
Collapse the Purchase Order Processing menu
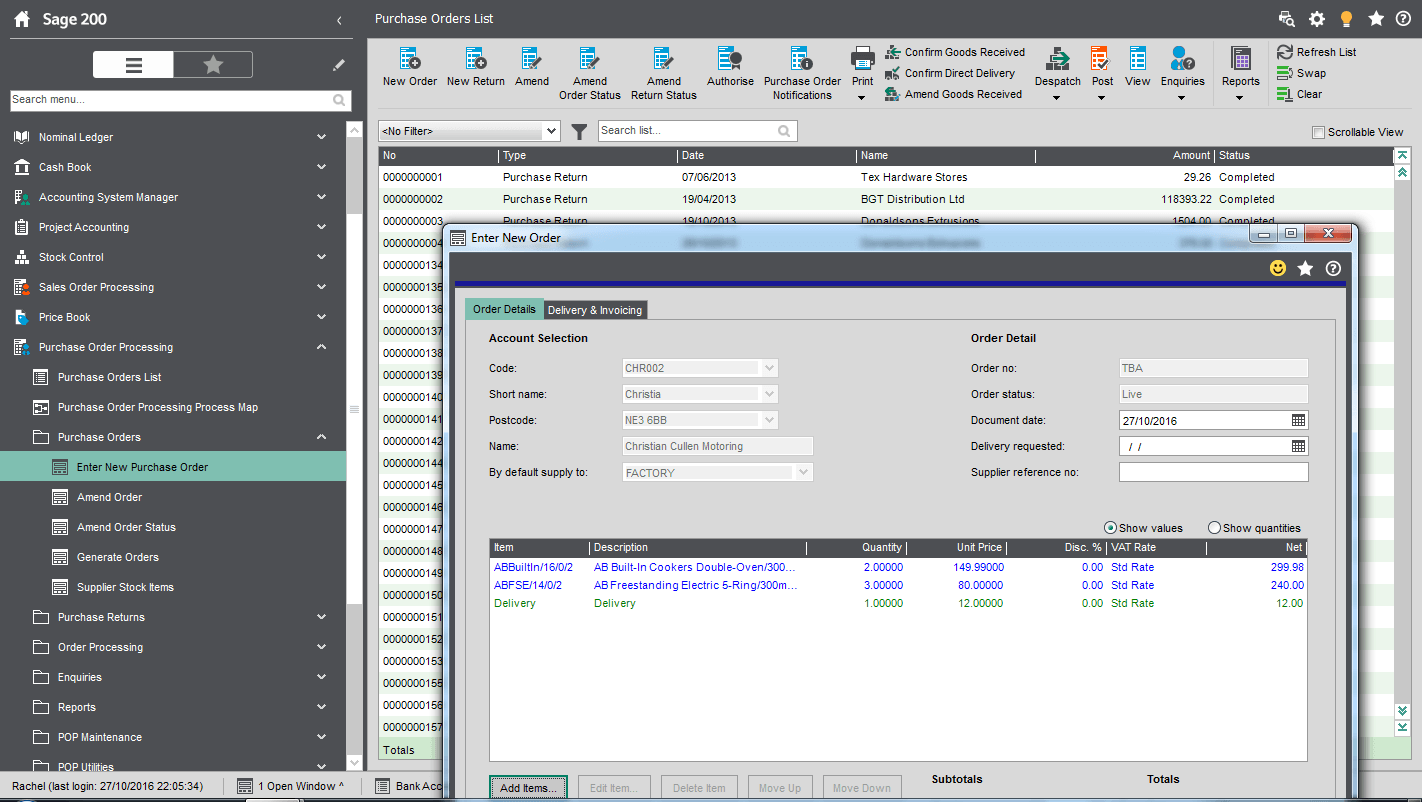(321, 347)
